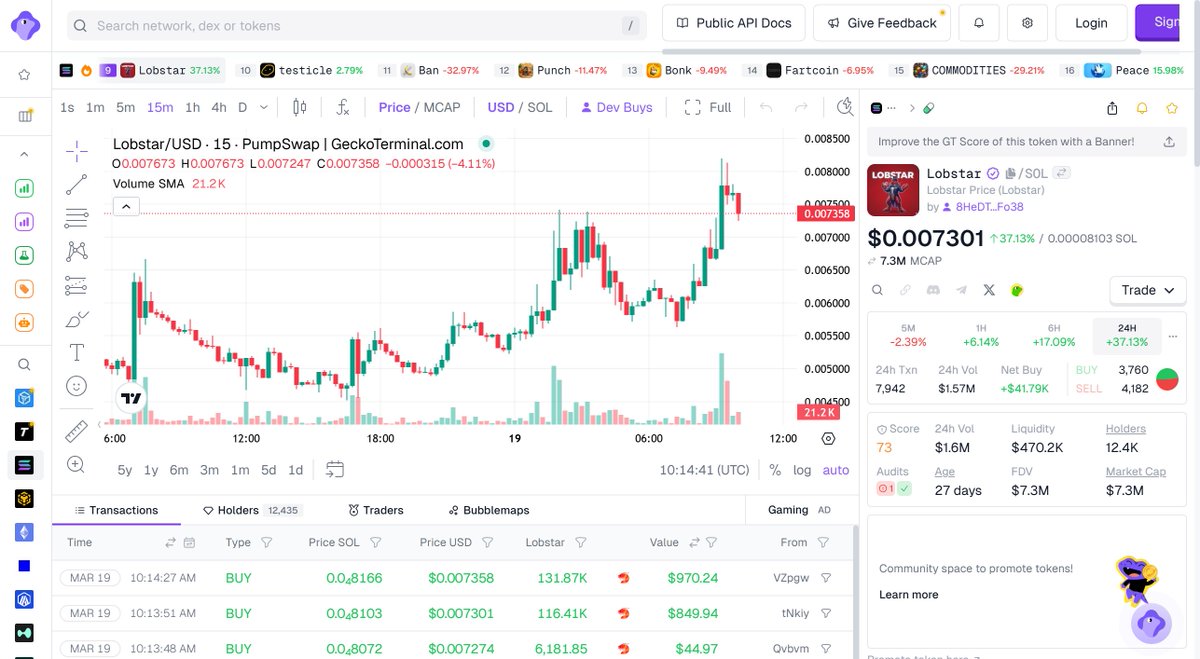This screenshot has width=1200, height=659.
Task: Switch to the Bubblemaps tab
Action: (x=489, y=510)
